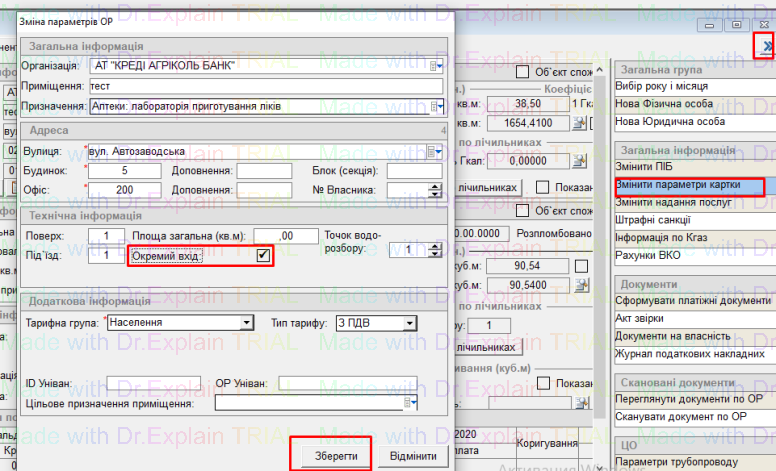This screenshot has width=776, height=471.
Task: Click the double-arrow collapse panel icon
Action: pos(766,46)
